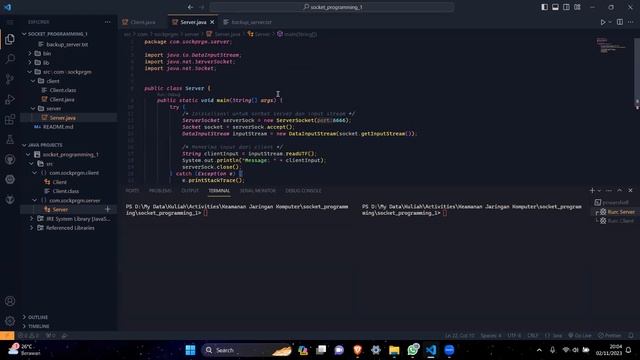Image resolution: width=640 pixels, height=360 pixels.
Task: Open the Search view in activity bar
Action: [x=10, y=59]
